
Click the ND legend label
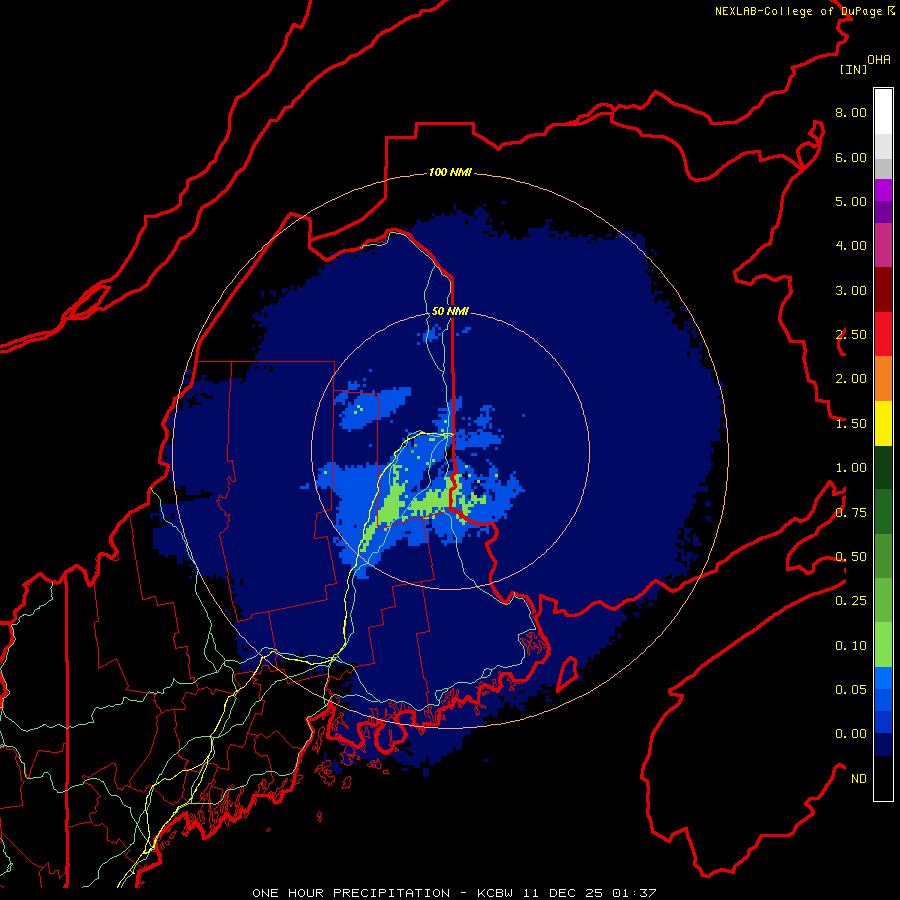tap(859, 779)
